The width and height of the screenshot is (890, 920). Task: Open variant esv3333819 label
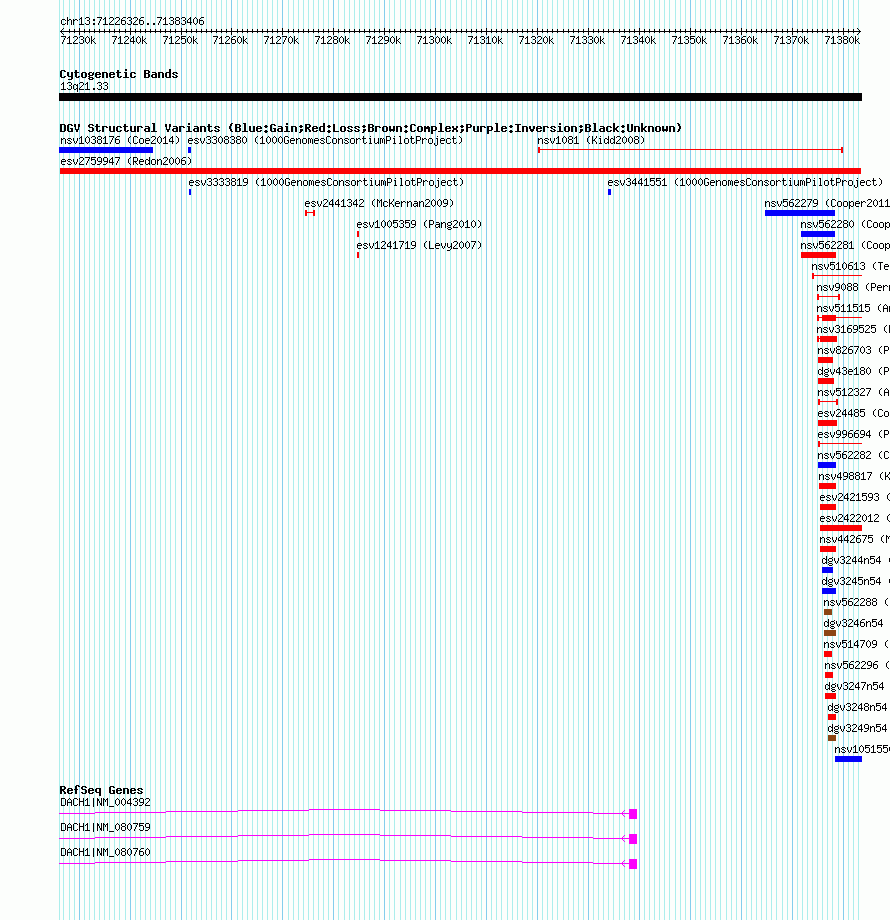[326, 182]
